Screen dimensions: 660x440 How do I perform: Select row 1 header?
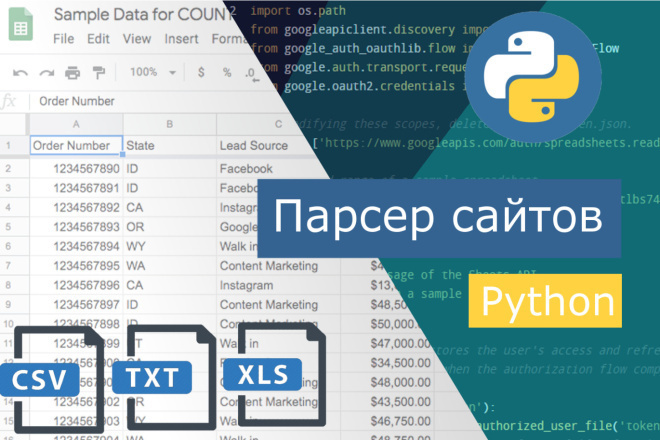8,146
